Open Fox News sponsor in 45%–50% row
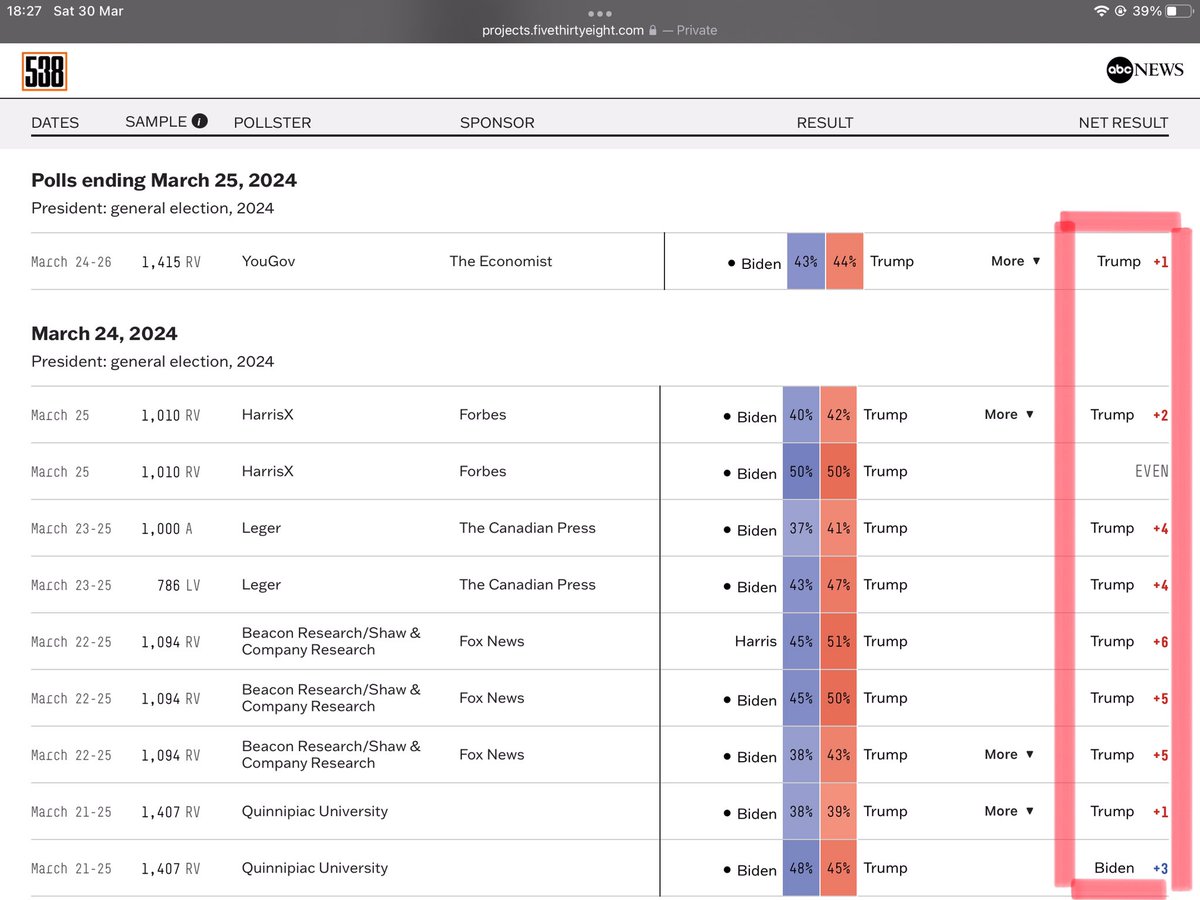The image size is (1200, 900). pyautogui.click(x=492, y=698)
